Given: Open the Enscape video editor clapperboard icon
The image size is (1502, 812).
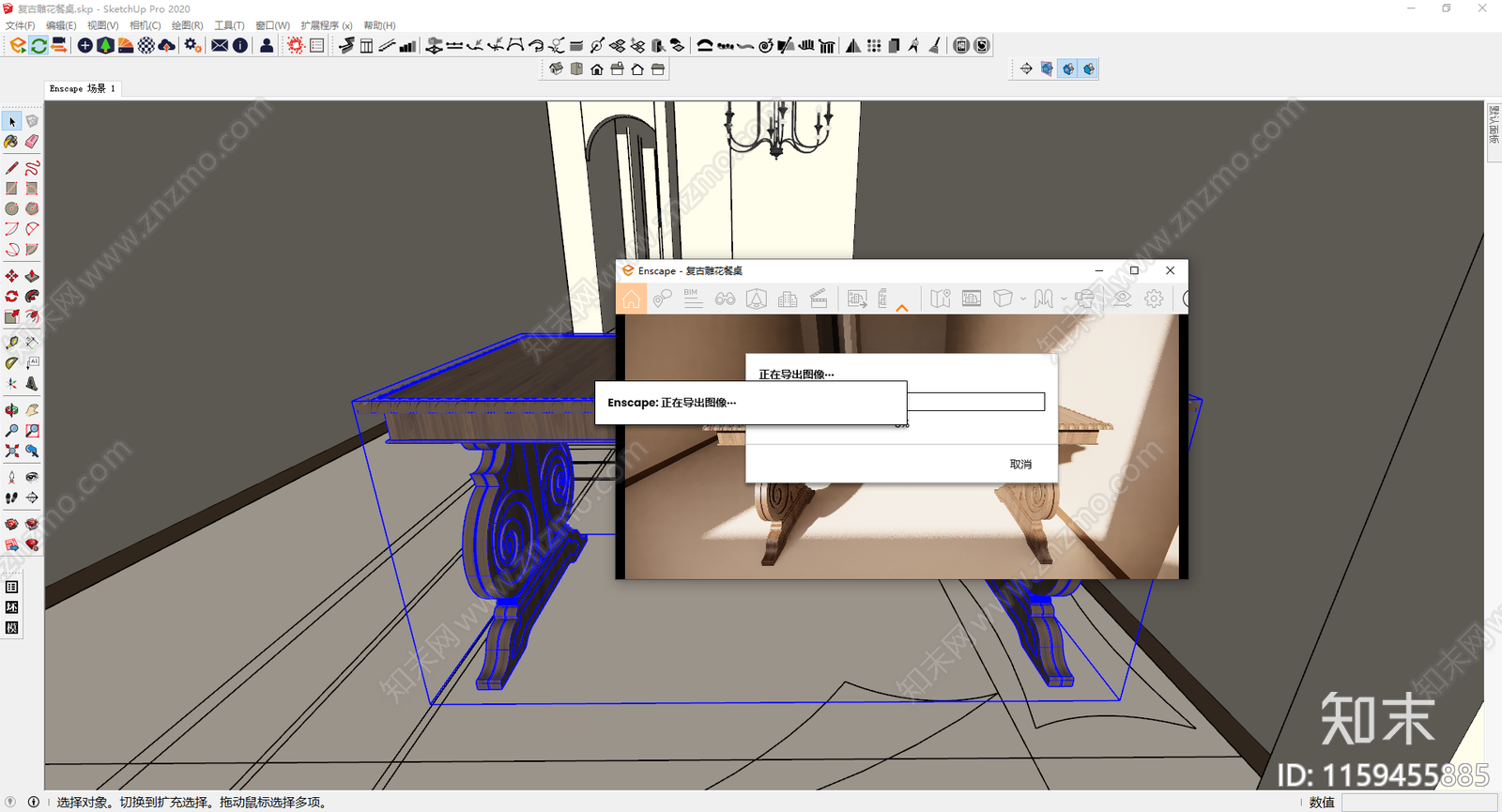Looking at the screenshot, I should (819, 299).
